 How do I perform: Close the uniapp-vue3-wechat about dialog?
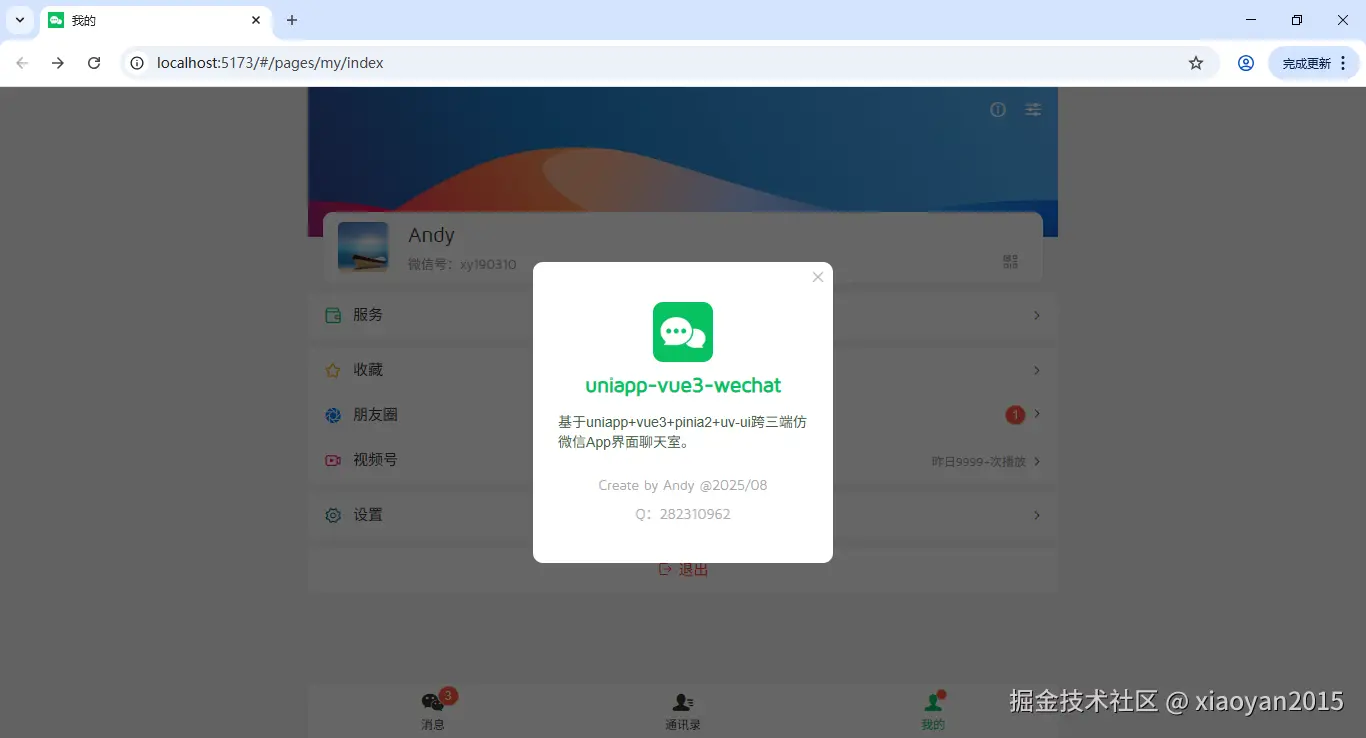click(x=818, y=277)
